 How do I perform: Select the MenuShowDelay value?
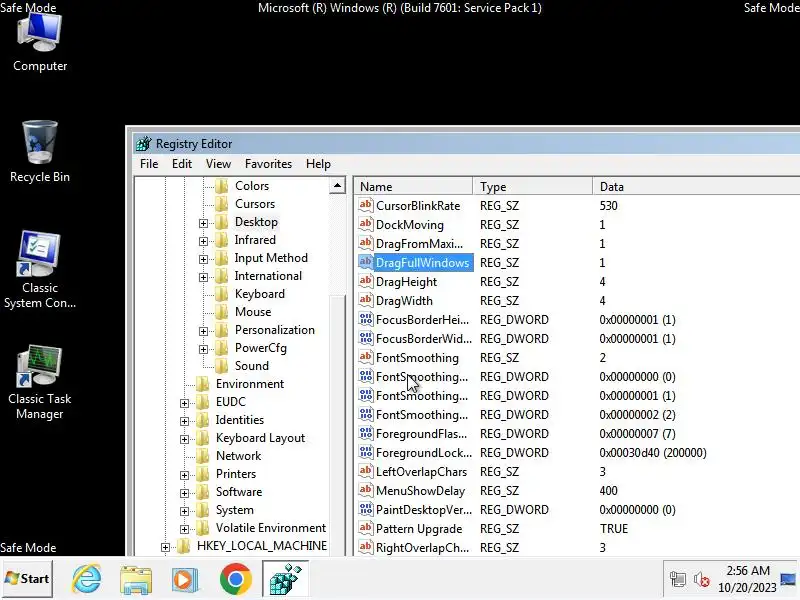(420, 490)
